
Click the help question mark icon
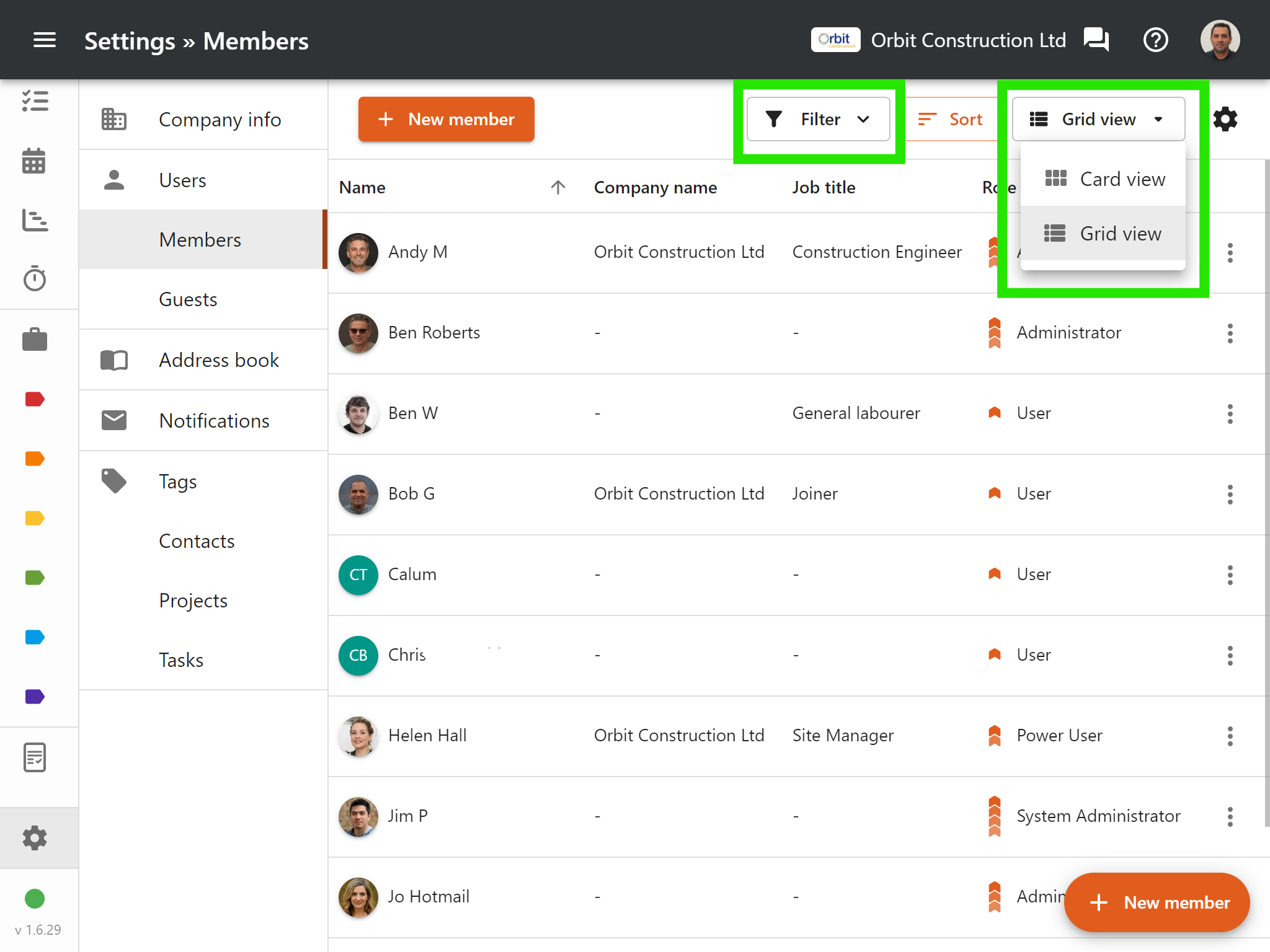pyautogui.click(x=1155, y=40)
